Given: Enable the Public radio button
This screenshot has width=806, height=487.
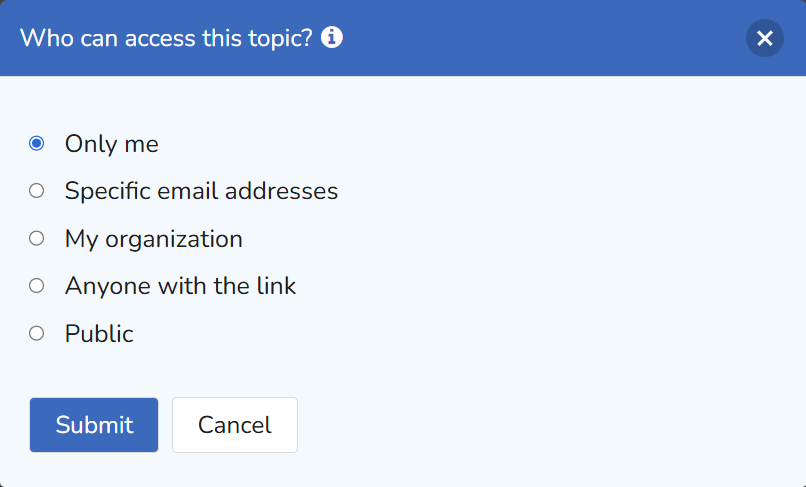Looking at the screenshot, I should point(36,333).
